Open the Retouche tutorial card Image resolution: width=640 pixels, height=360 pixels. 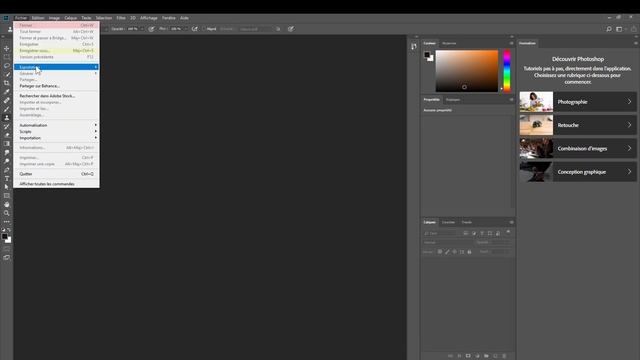[x=578, y=125]
